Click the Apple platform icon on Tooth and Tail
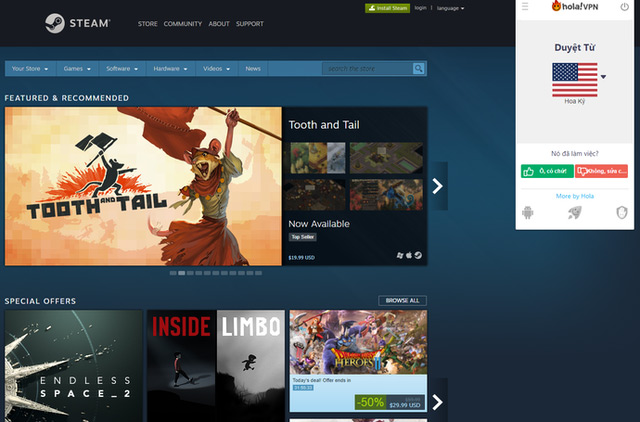Screen dimensions: 640x422 click(409, 255)
